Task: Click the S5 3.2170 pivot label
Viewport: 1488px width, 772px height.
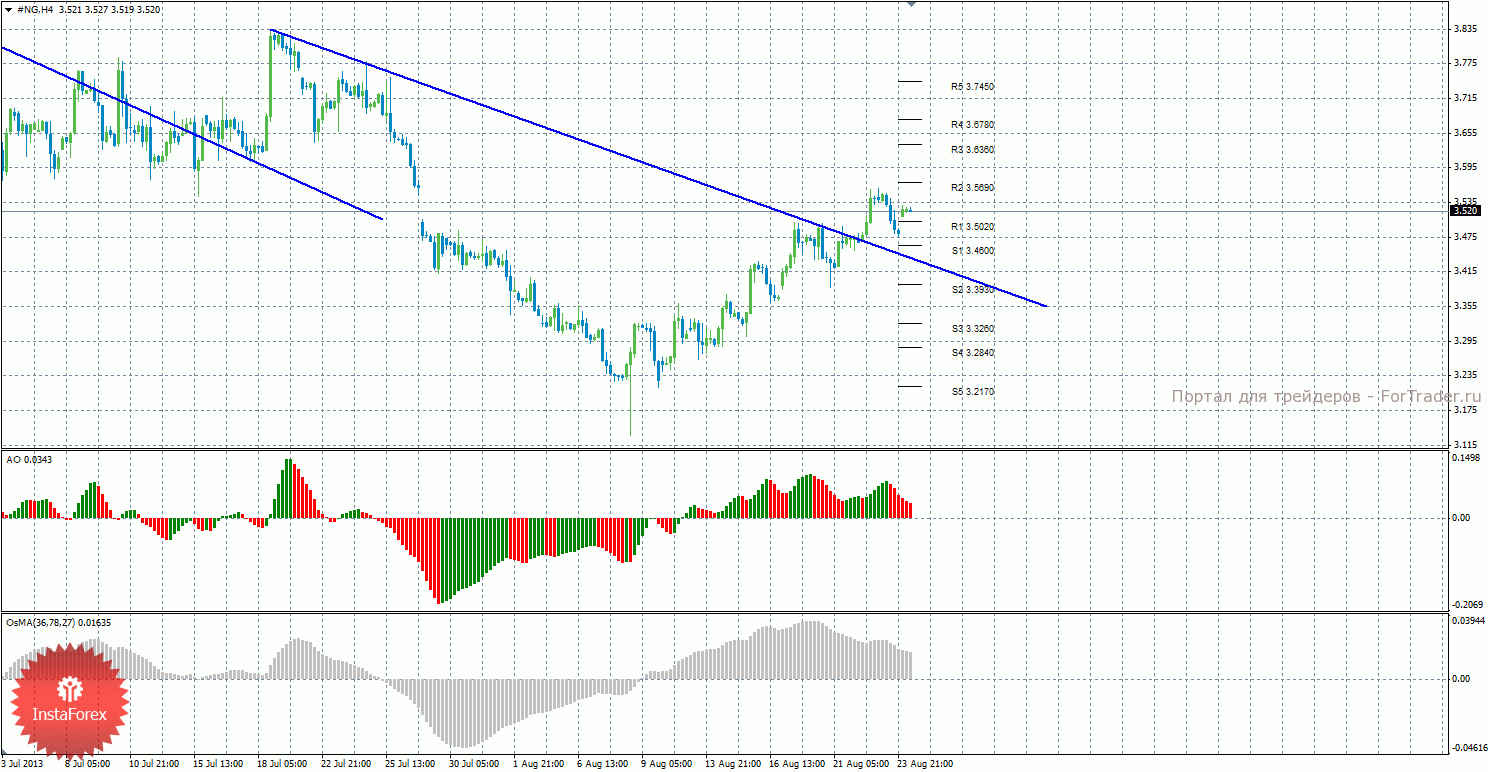Action: click(973, 392)
